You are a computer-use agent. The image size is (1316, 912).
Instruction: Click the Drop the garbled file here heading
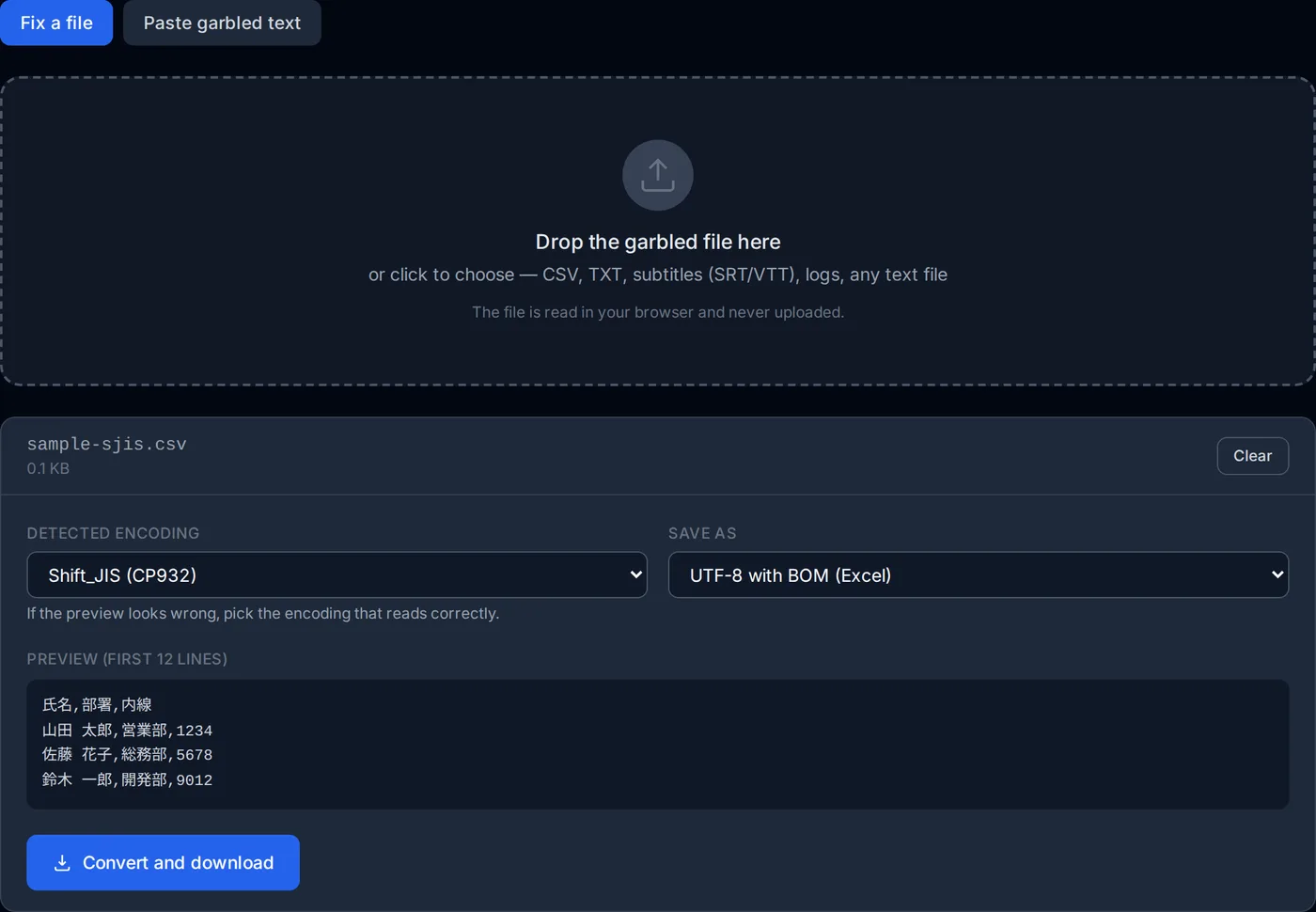coord(658,242)
